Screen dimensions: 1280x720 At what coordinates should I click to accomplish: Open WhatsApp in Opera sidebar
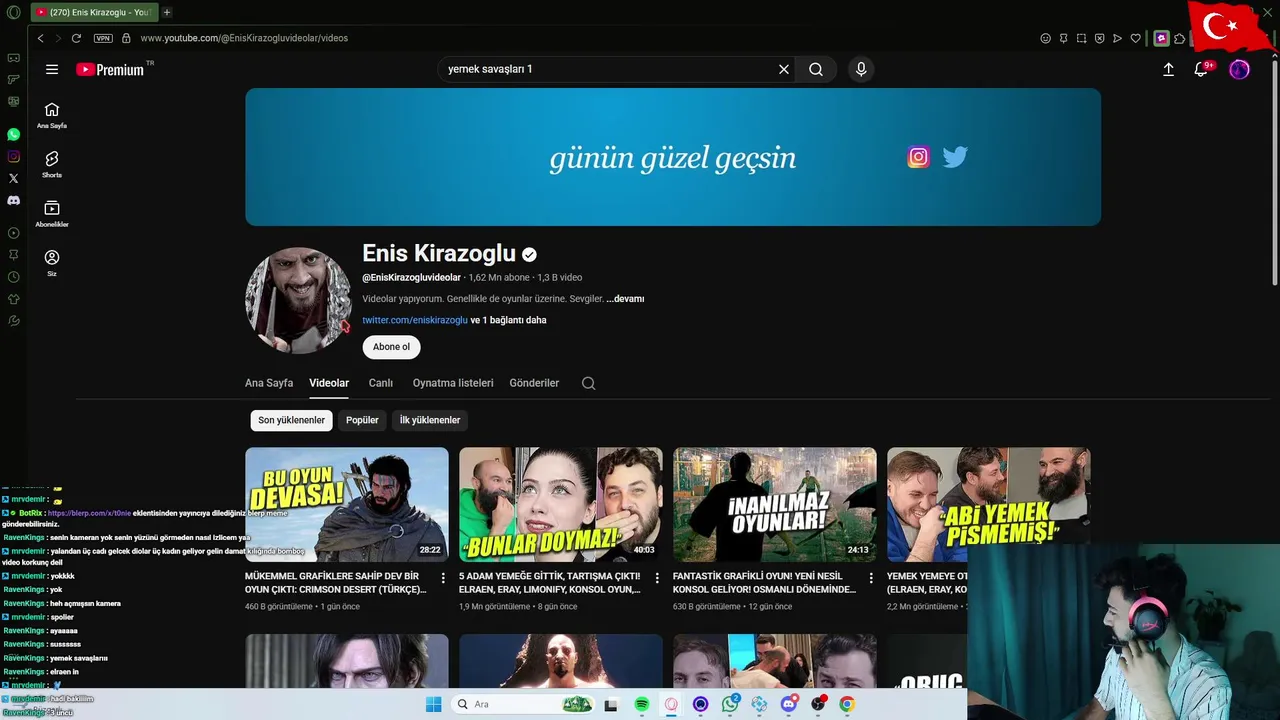[x=13, y=134]
